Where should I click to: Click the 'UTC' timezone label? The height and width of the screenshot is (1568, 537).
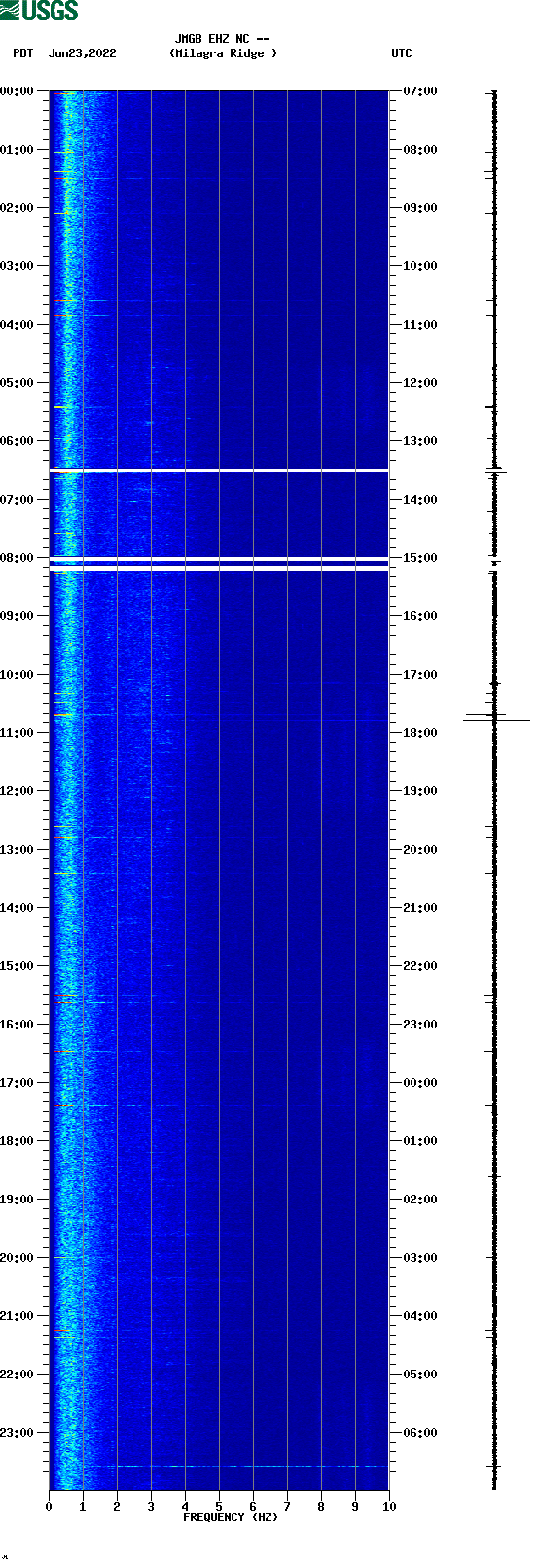402,54
